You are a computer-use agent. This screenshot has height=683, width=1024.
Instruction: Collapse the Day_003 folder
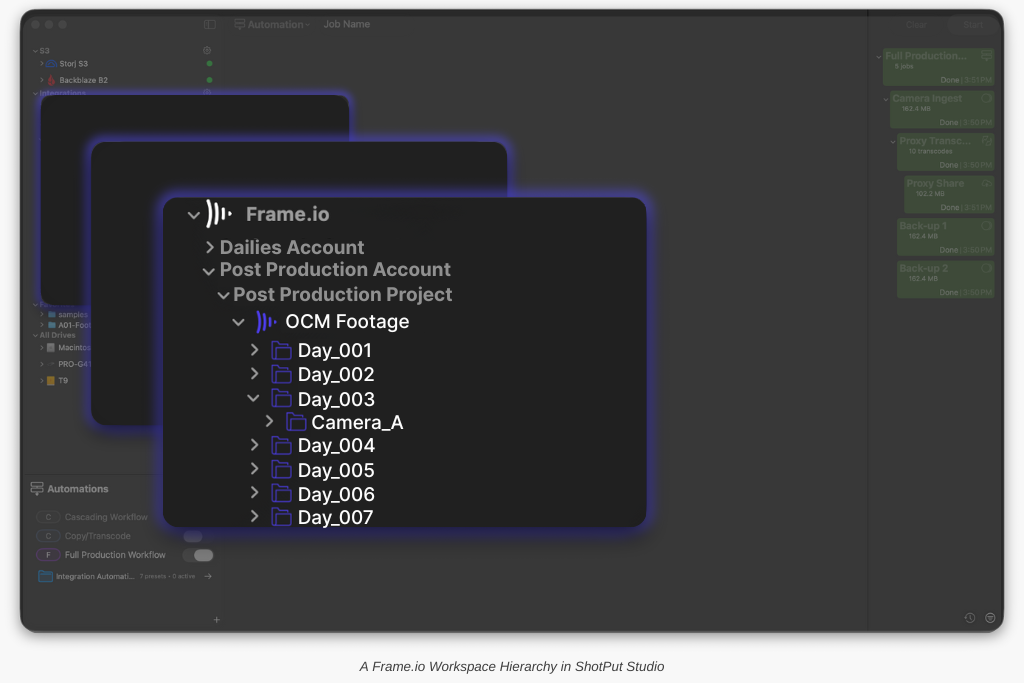pos(254,398)
